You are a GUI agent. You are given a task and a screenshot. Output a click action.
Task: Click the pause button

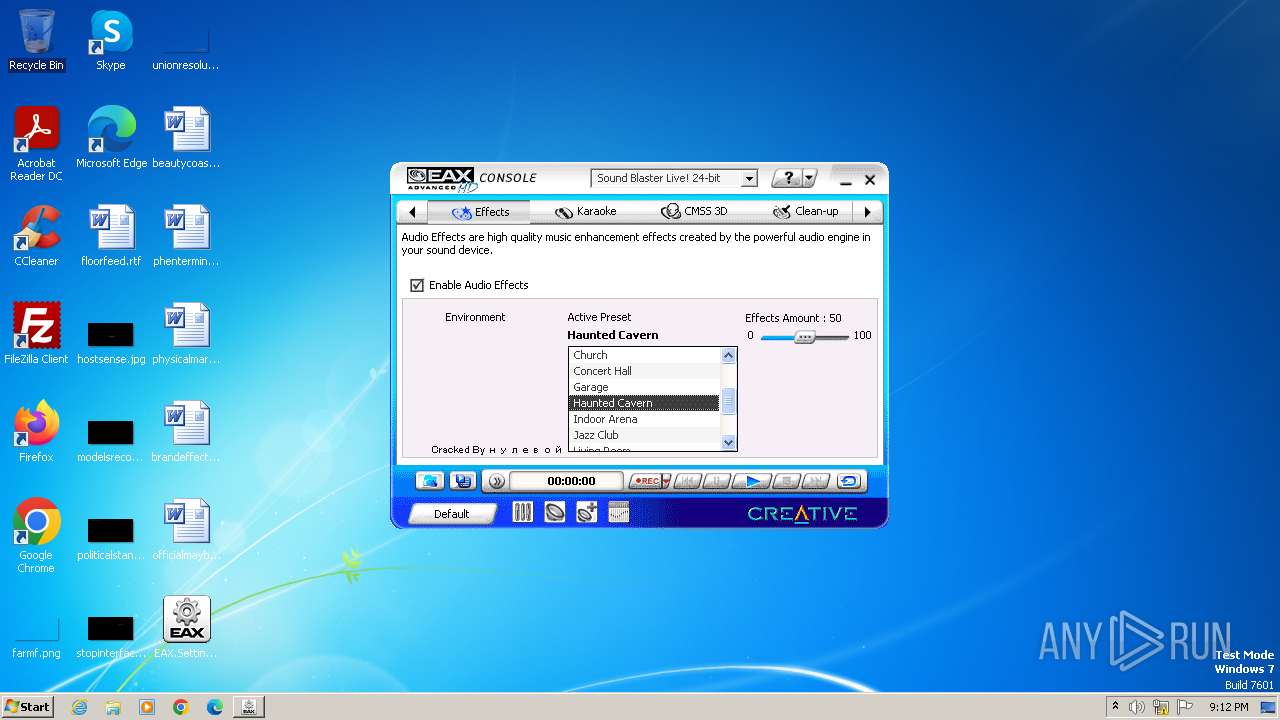[x=716, y=481]
